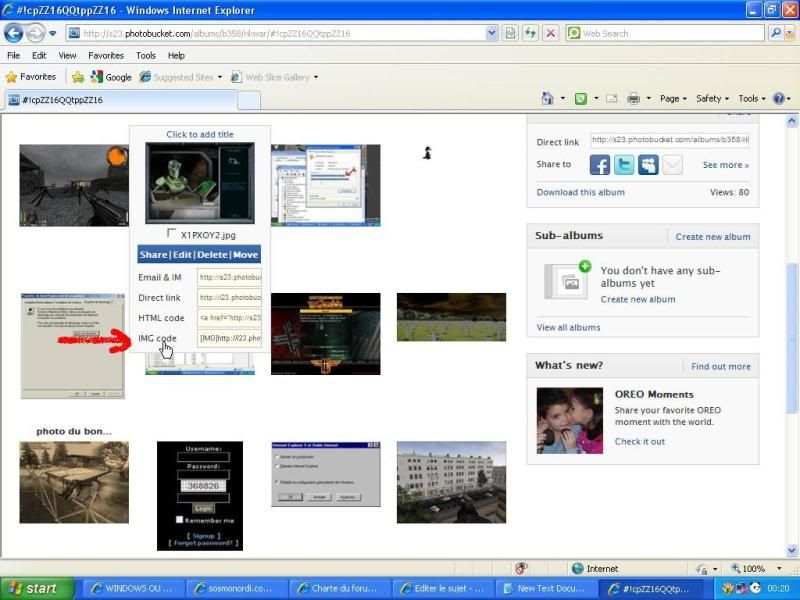Click 'Click to add title' above the image
800x600 pixels.
pos(200,135)
